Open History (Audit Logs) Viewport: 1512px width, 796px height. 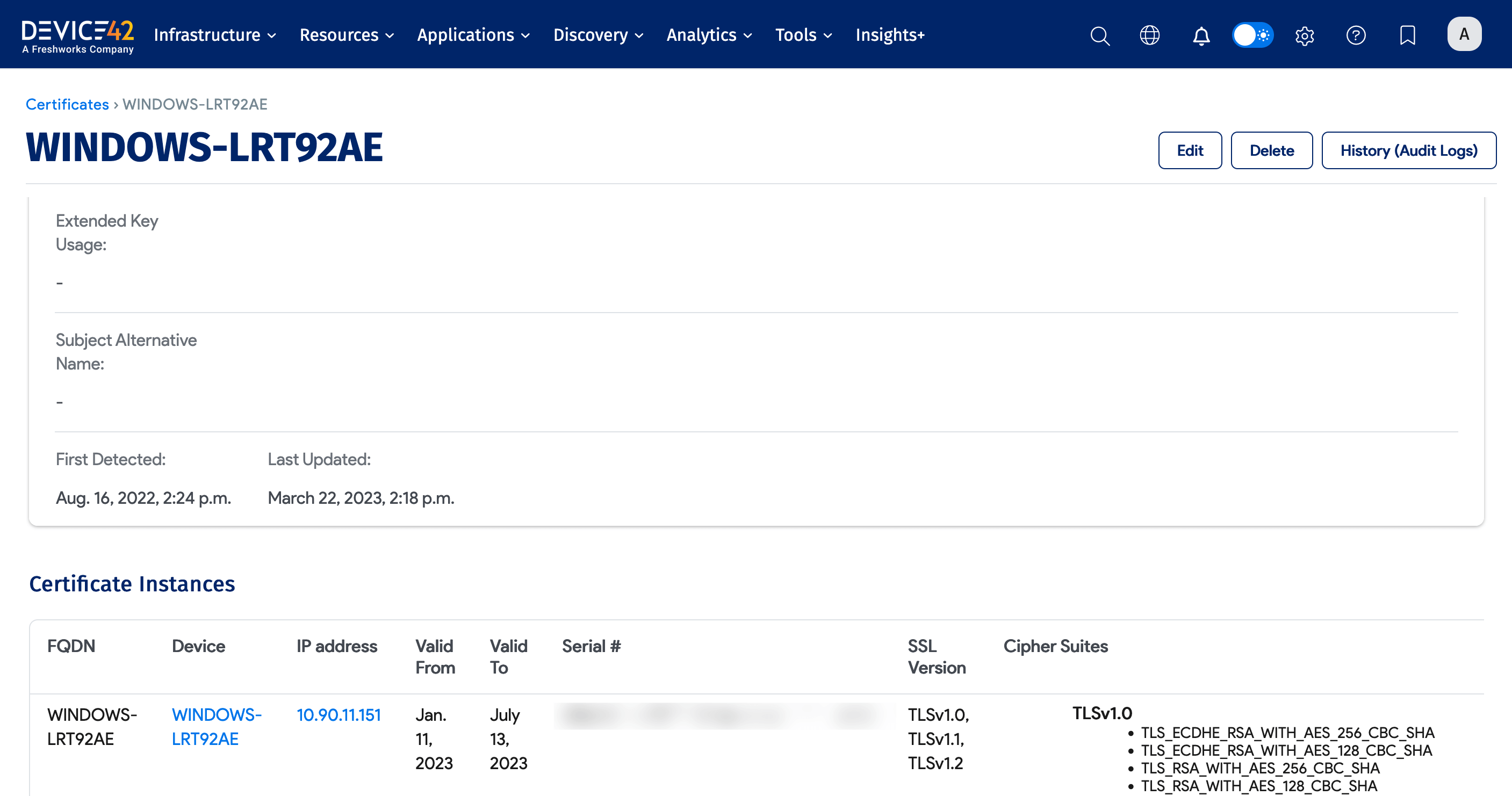pyautogui.click(x=1408, y=151)
